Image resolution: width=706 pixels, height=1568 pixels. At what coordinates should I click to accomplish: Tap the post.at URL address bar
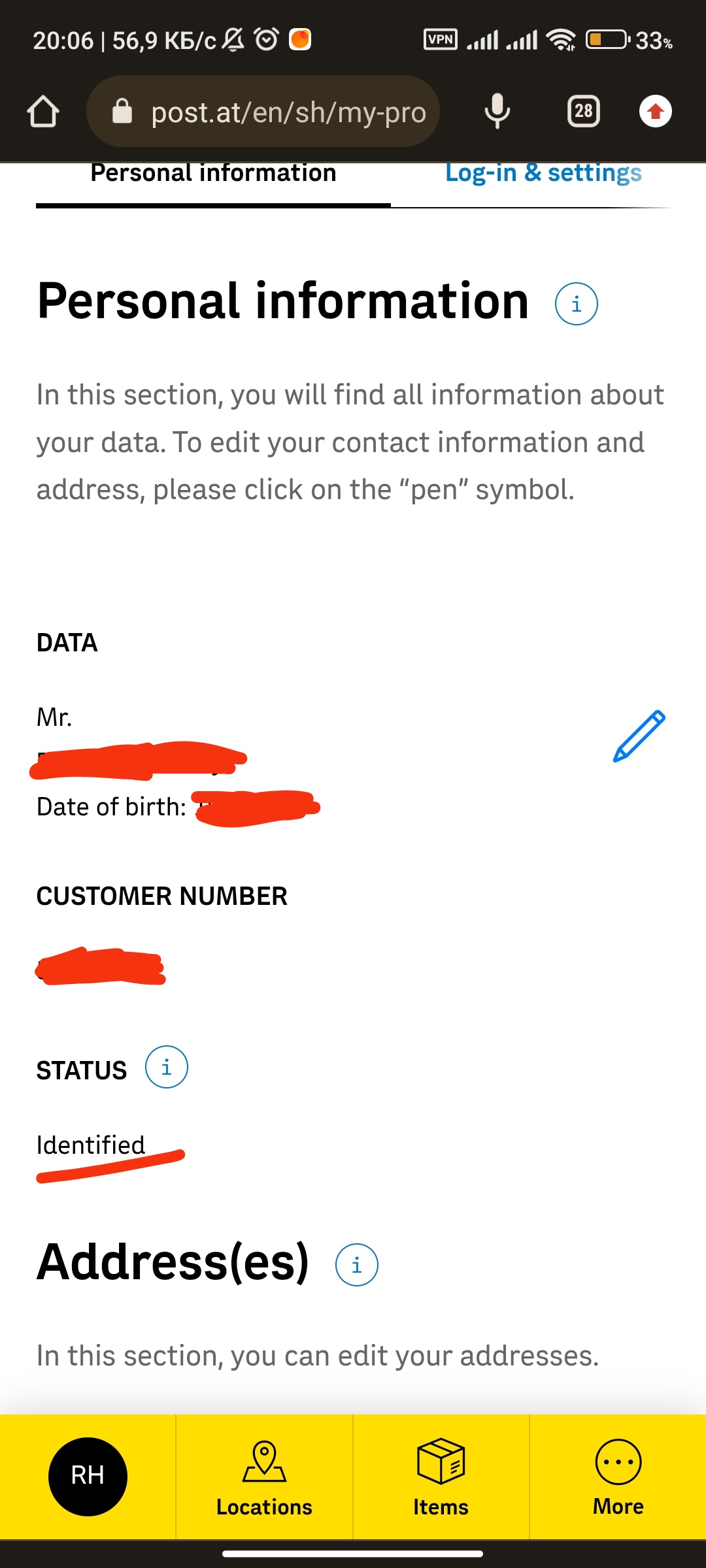point(288,112)
